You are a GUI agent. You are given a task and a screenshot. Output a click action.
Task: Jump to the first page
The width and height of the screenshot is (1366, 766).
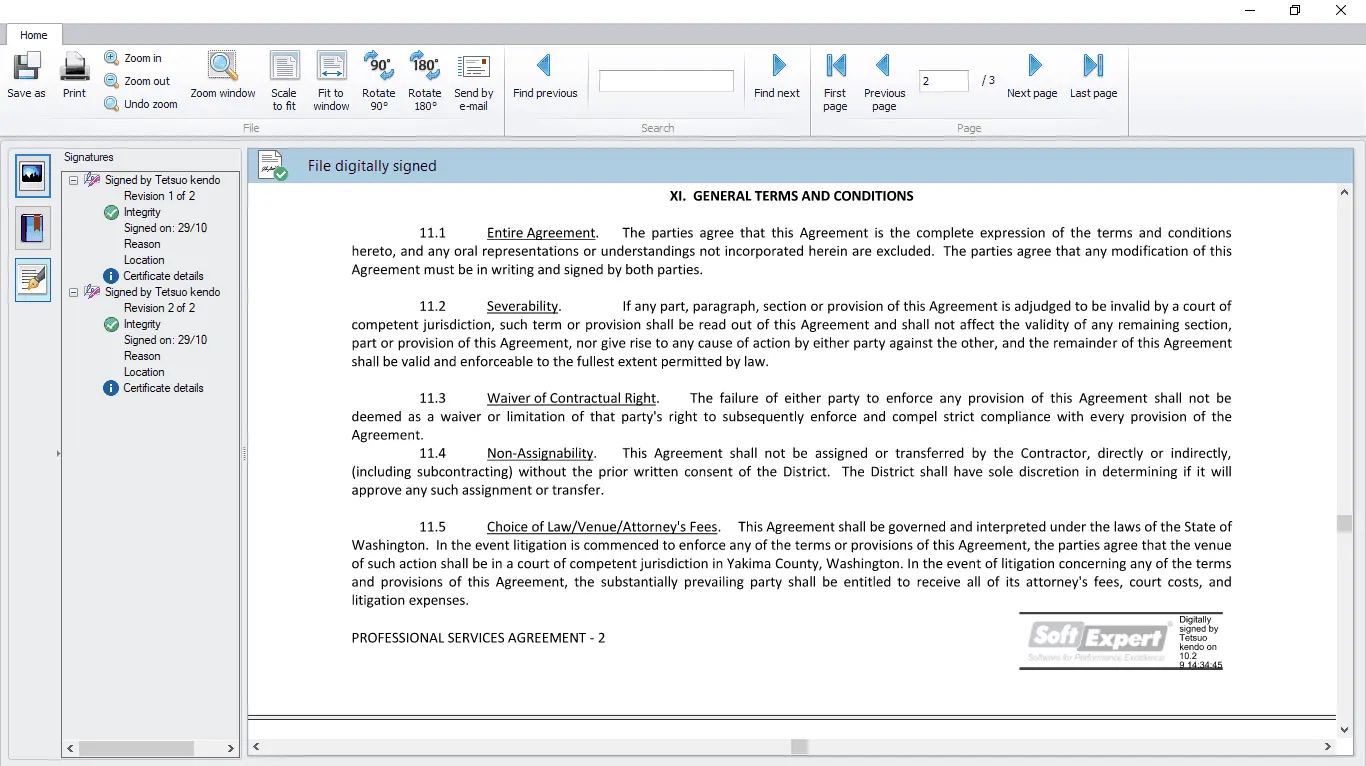coord(835,78)
